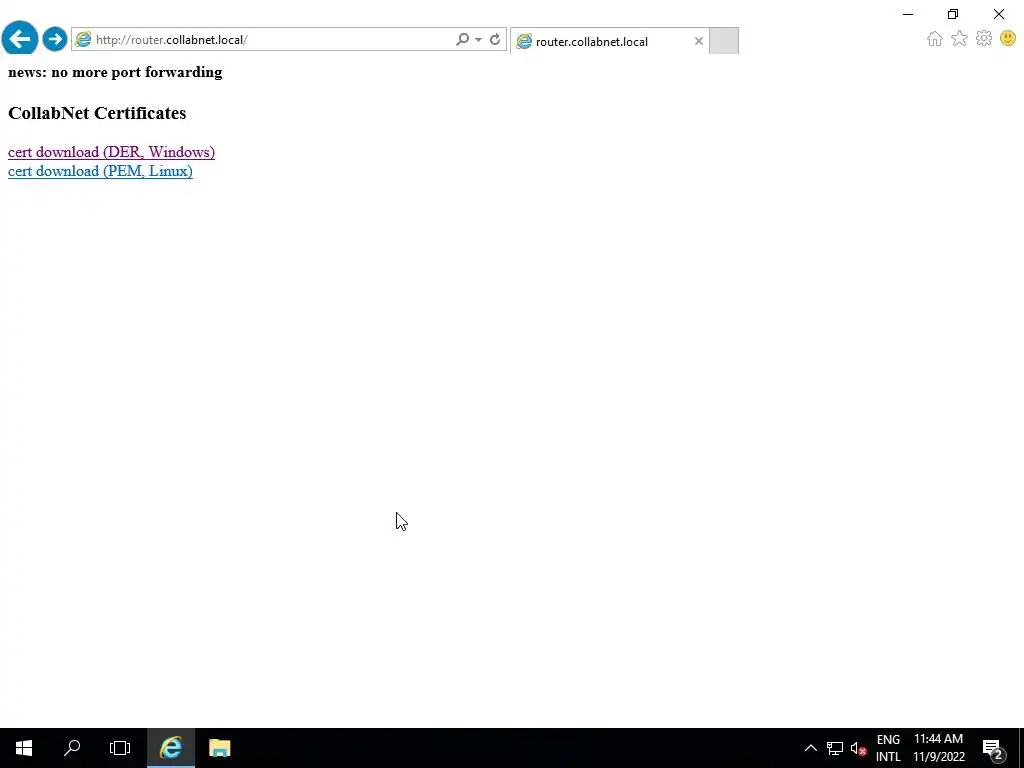
Task: Go back with the browser Back arrow
Action: [x=20, y=39]
